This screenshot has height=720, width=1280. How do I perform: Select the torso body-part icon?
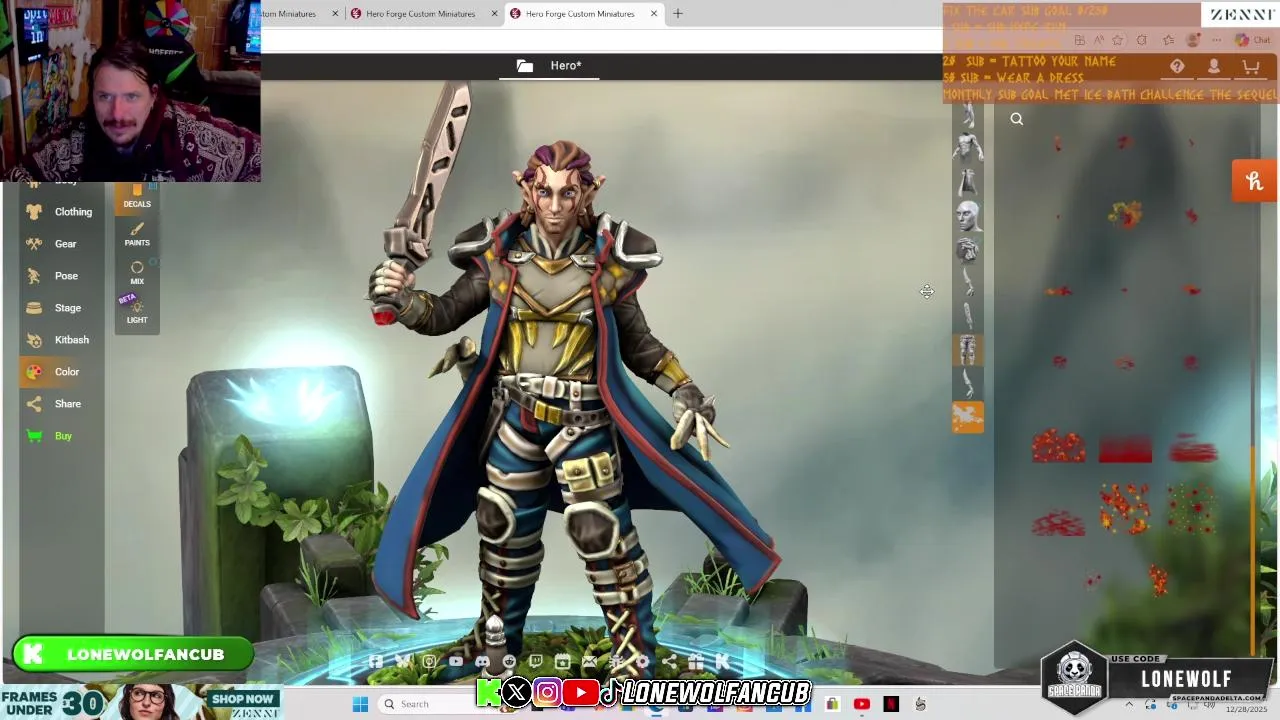click(x=967, y=149)
